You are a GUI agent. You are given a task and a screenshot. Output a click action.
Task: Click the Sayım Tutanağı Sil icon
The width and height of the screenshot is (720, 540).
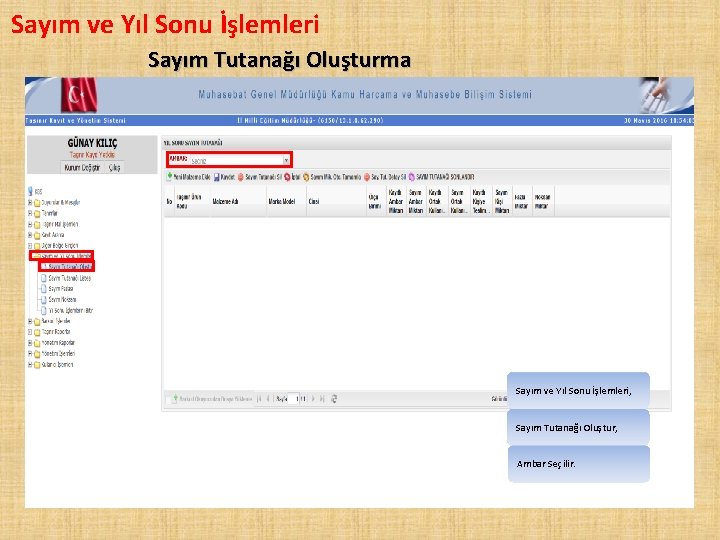241,177
